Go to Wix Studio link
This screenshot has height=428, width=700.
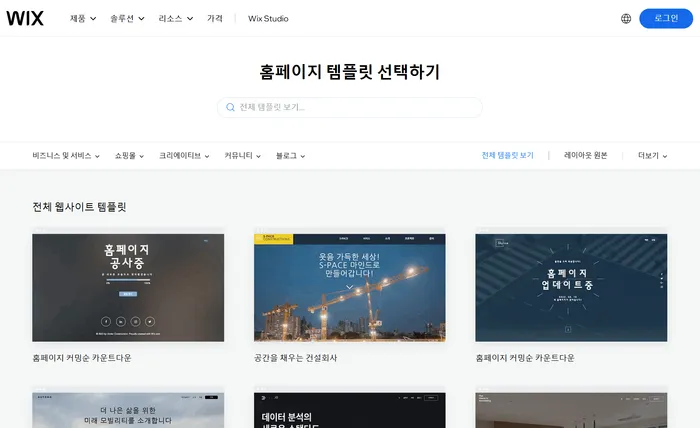[268, 18]
